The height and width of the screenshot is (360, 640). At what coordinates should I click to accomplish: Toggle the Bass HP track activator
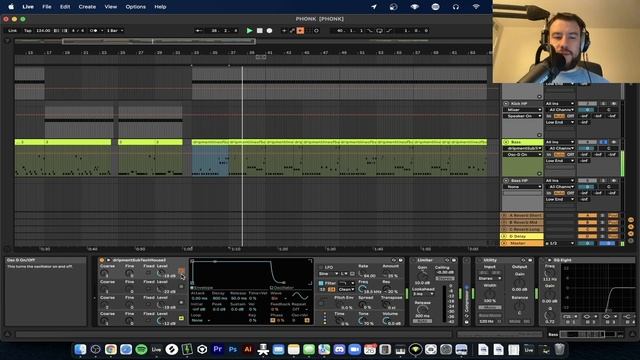[x=587, y=180]
